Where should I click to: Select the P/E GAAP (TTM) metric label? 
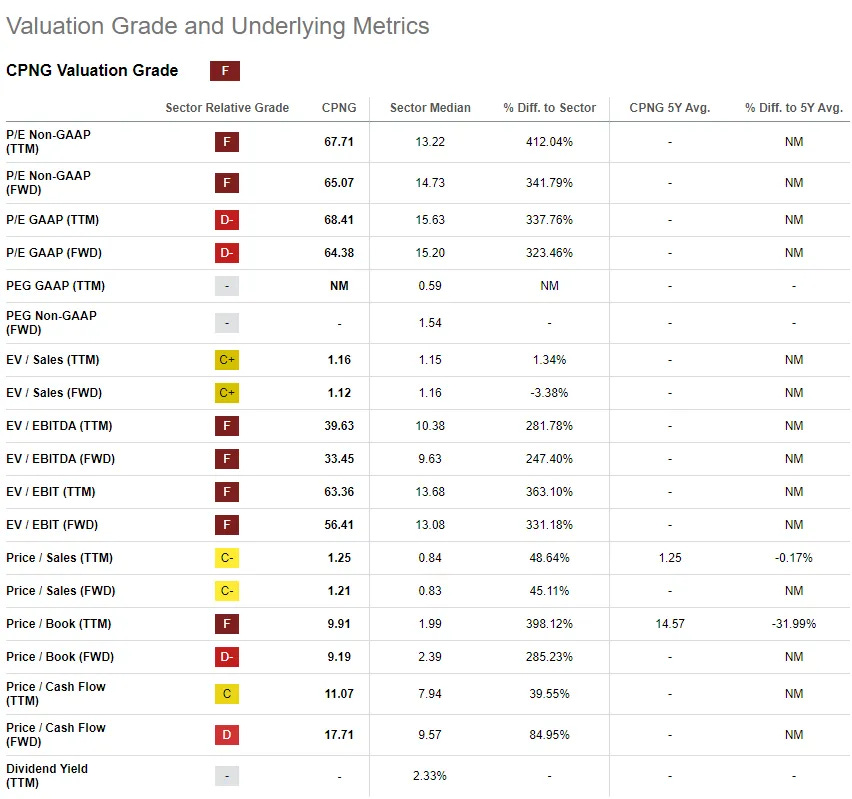coord(53,220)
